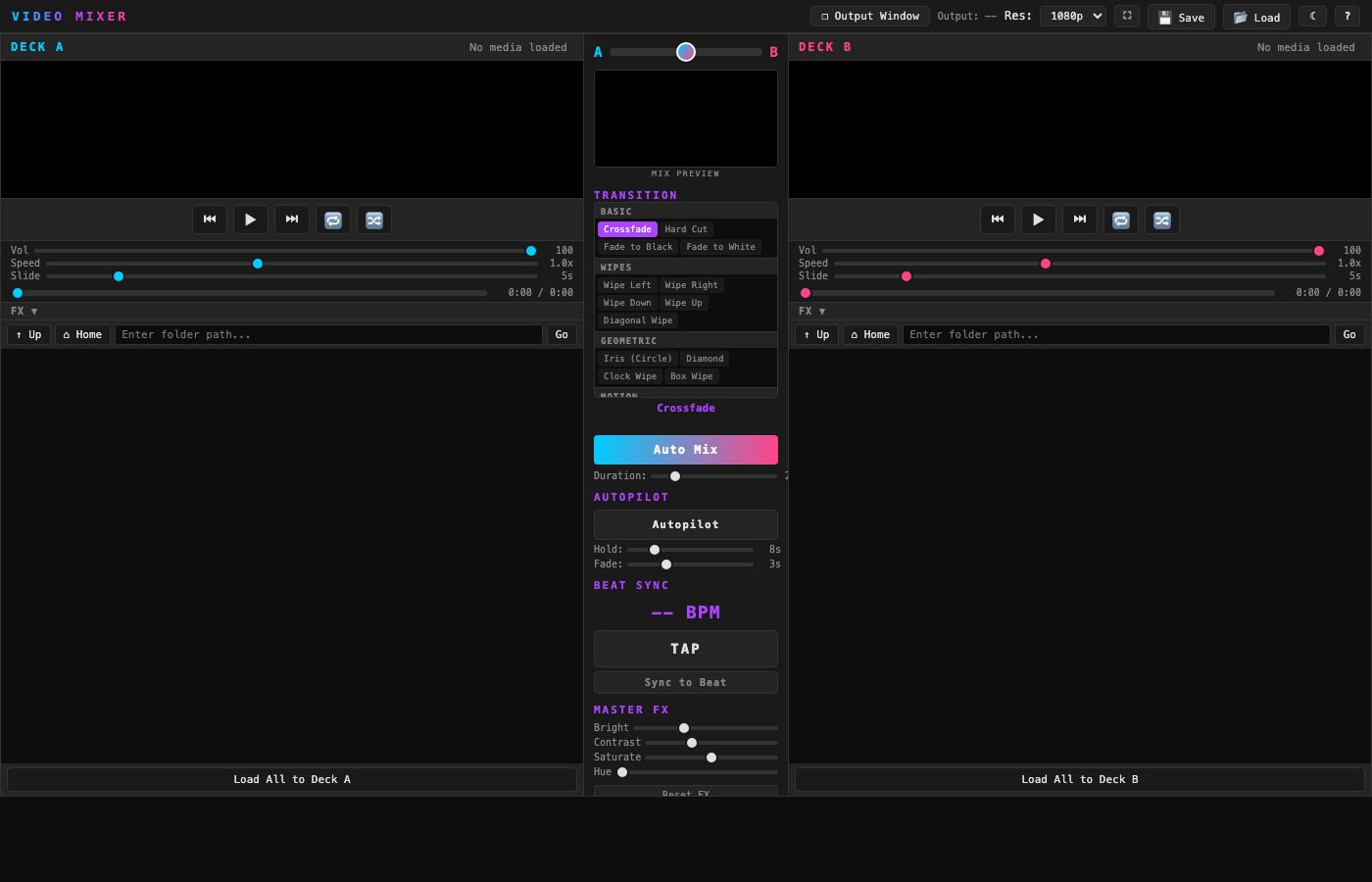Toggle loop playback on Deck A
Image resolution: width=1372 pixels, height=882 pixels.
[x=332, y=220]
